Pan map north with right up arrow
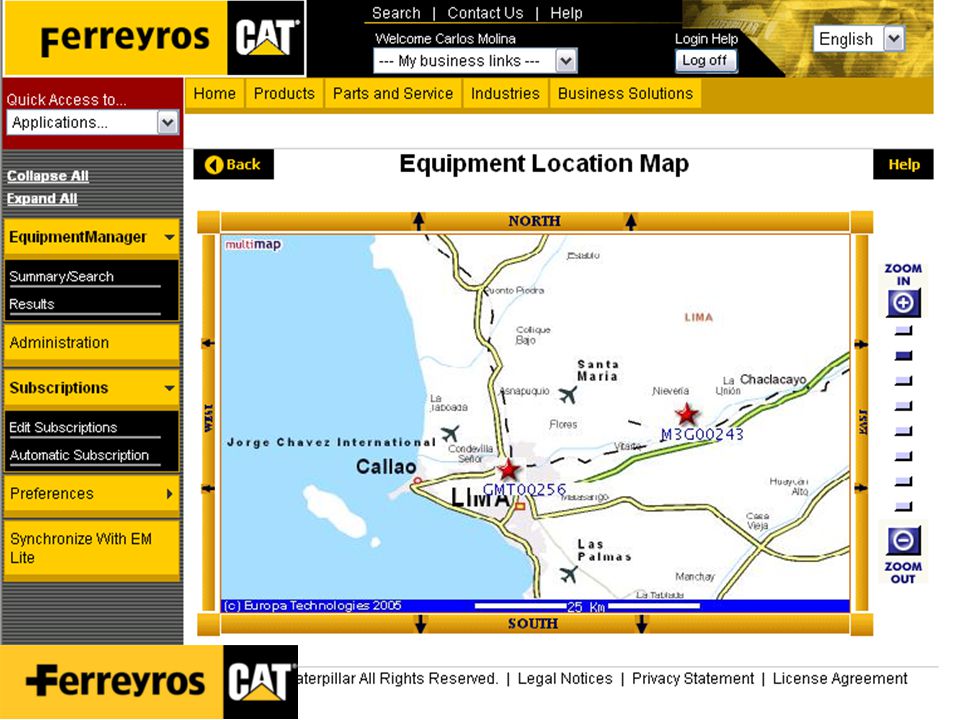This screenshot has width=960, height=720. tap(631, 221)
